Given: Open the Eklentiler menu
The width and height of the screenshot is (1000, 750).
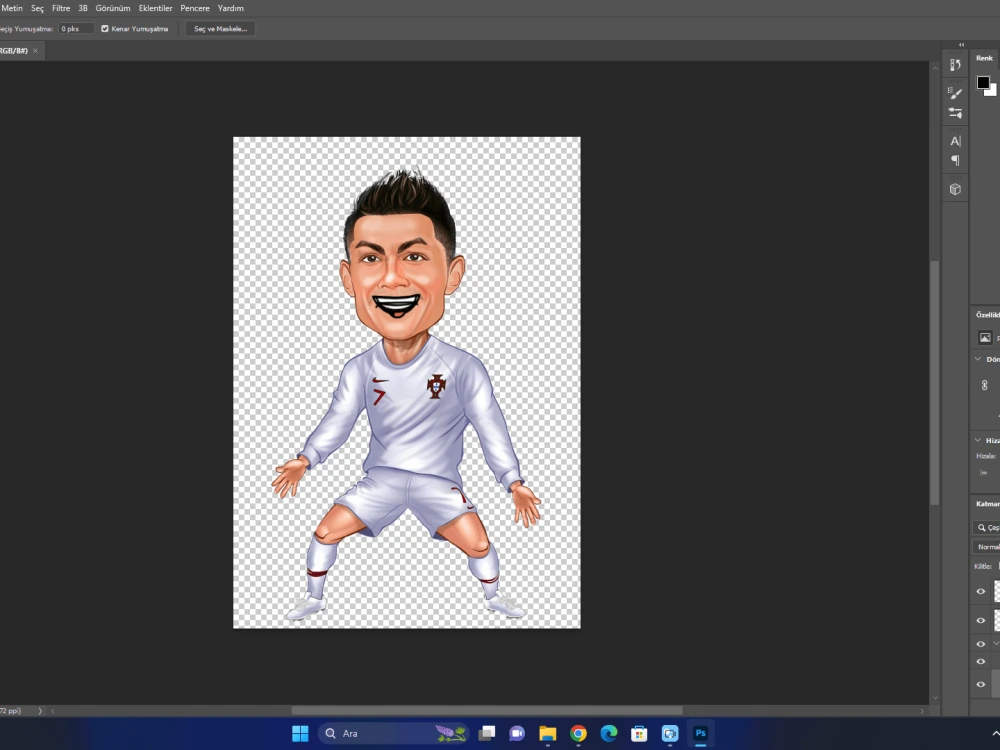Looking at the screenshot, I should tap(156, 8).
